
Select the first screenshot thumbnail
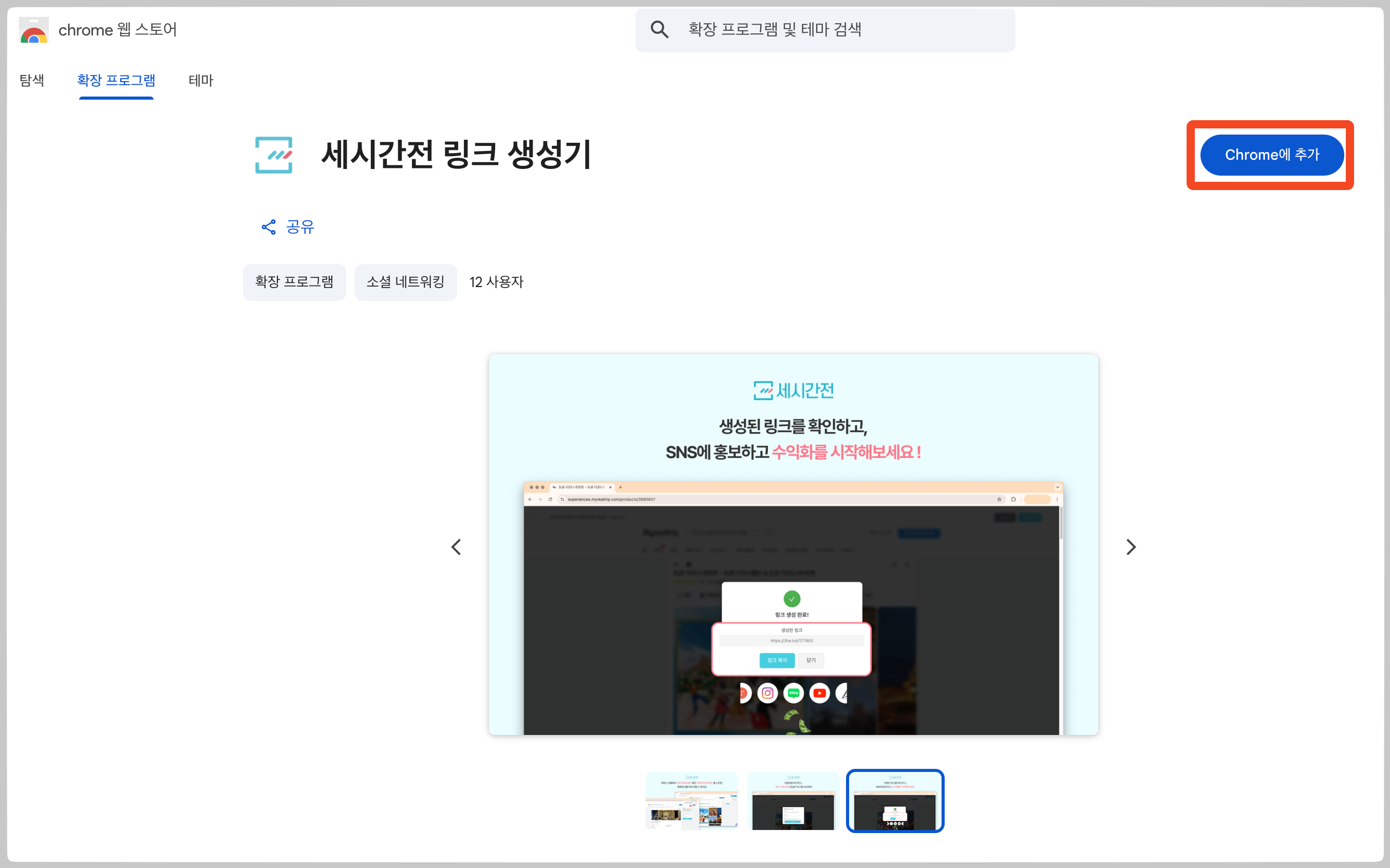(692, 801)
